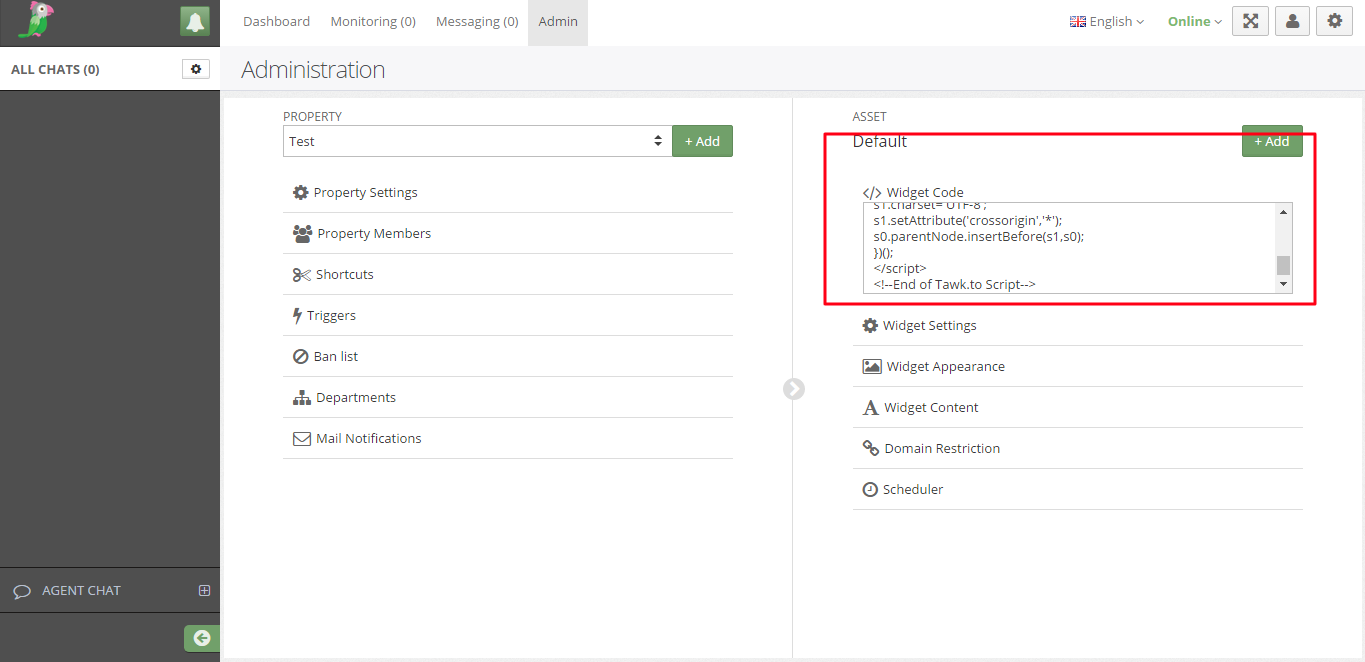Open the top-right settings gear

click(x=1334, y=21)
